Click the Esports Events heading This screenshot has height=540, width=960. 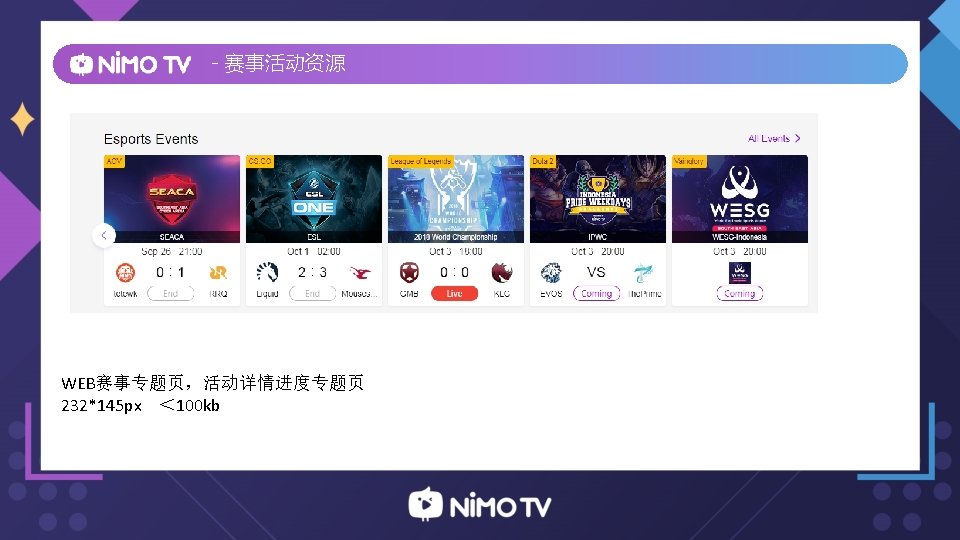coord(151,139)
